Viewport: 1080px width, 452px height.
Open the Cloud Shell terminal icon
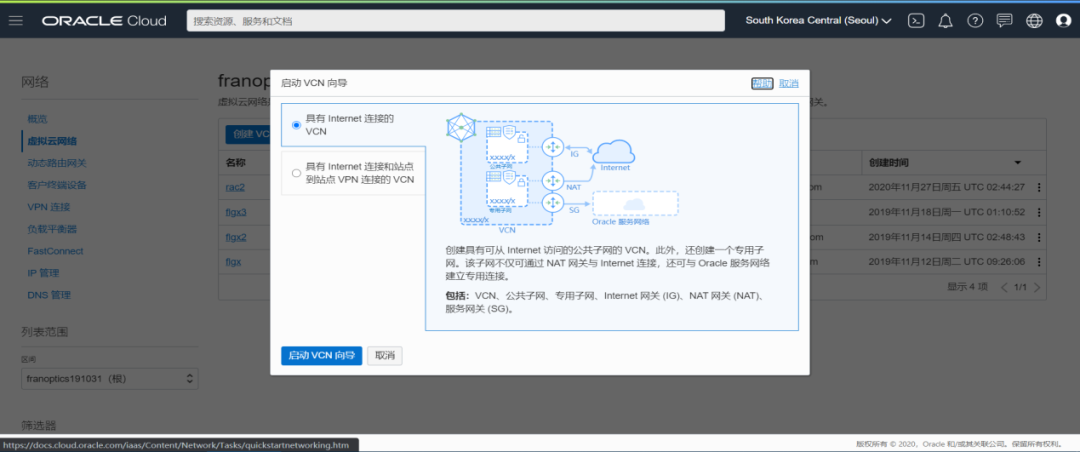click(x=916, y=21)
